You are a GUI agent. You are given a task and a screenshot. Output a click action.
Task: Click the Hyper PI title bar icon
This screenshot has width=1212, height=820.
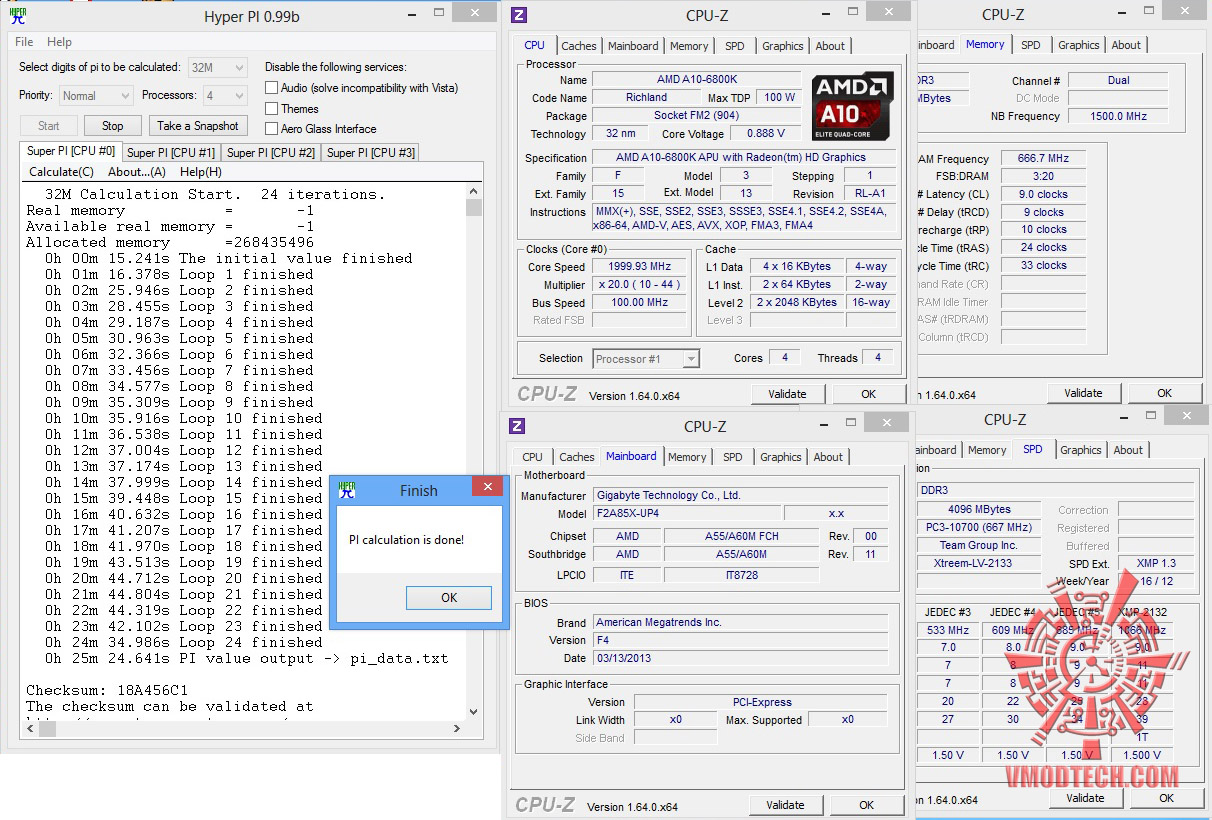pos(17,14)
